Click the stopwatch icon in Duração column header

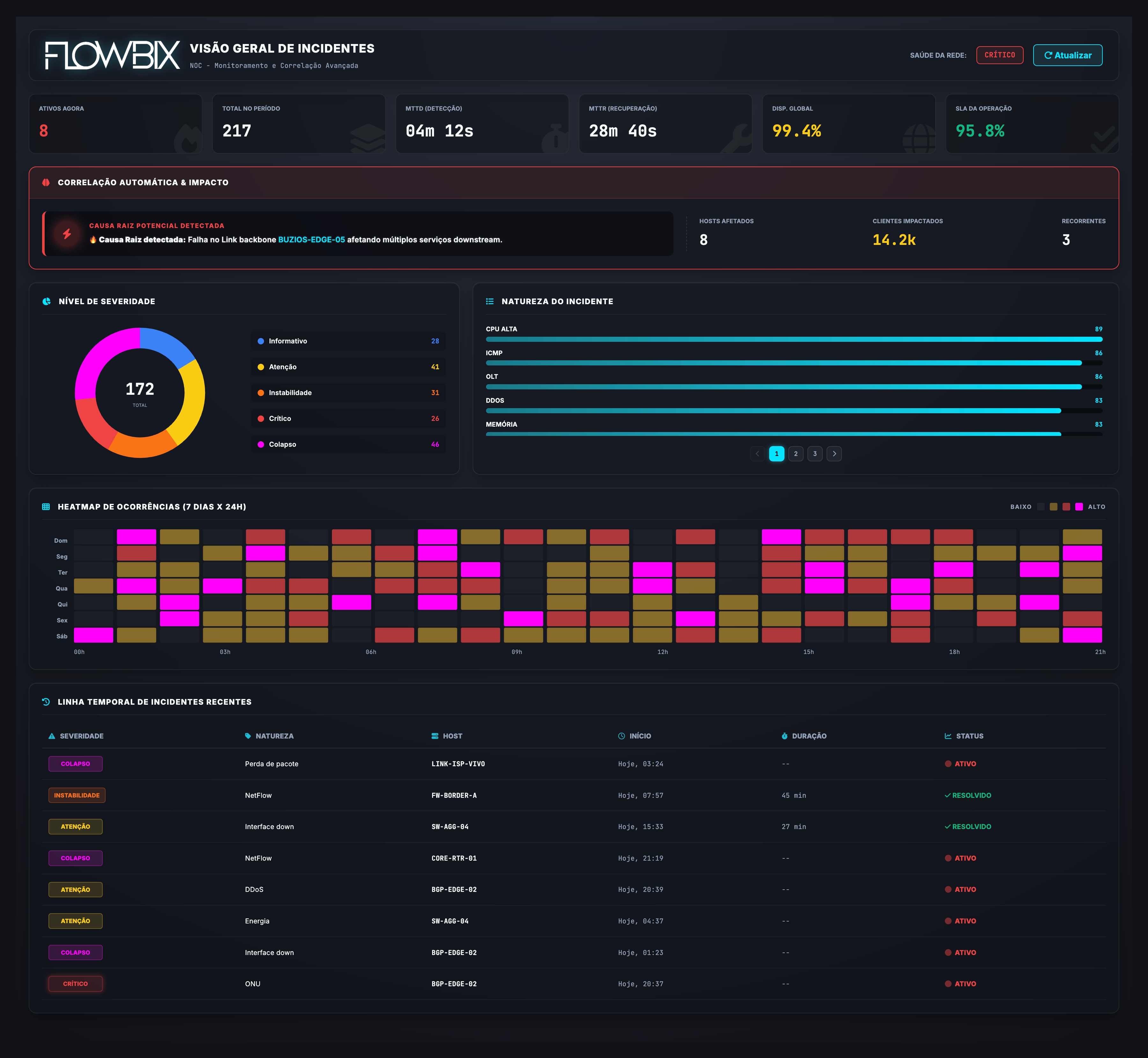pyautogui.click(x=784, y=736)
